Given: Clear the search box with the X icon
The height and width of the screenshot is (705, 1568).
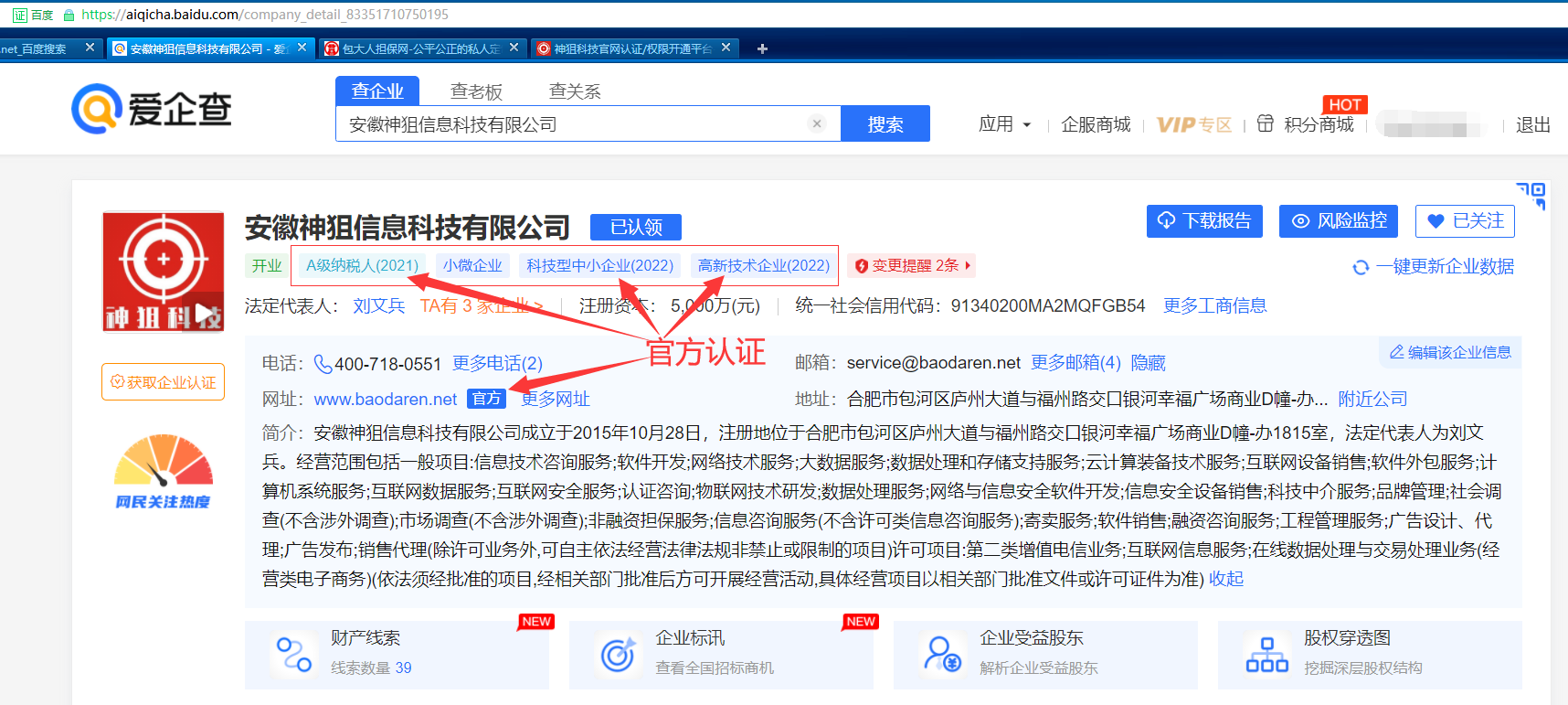Looking at the screenshot, I should tap(817, 123).
